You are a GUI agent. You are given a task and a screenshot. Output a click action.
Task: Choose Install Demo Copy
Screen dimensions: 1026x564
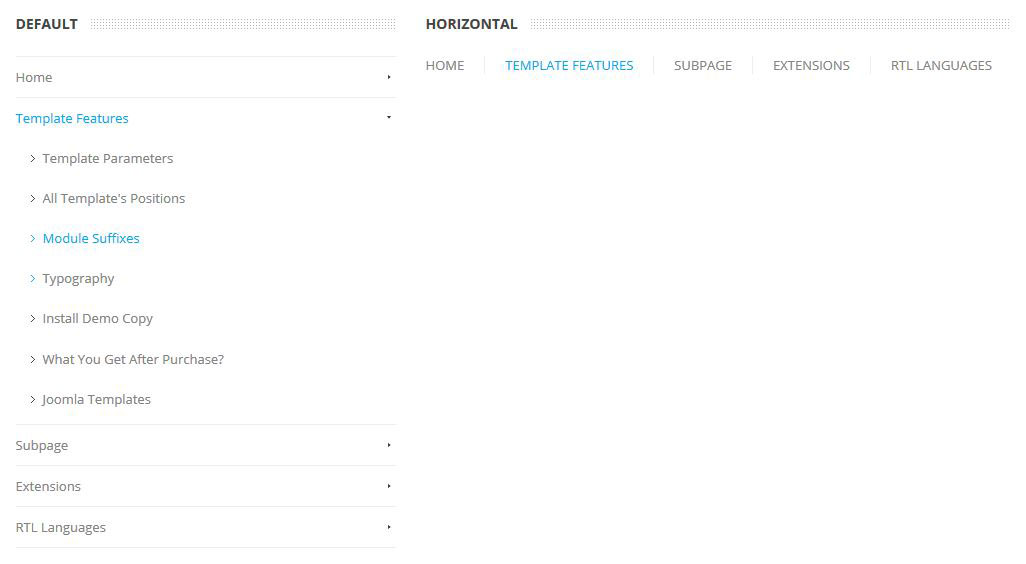(97, 318)
